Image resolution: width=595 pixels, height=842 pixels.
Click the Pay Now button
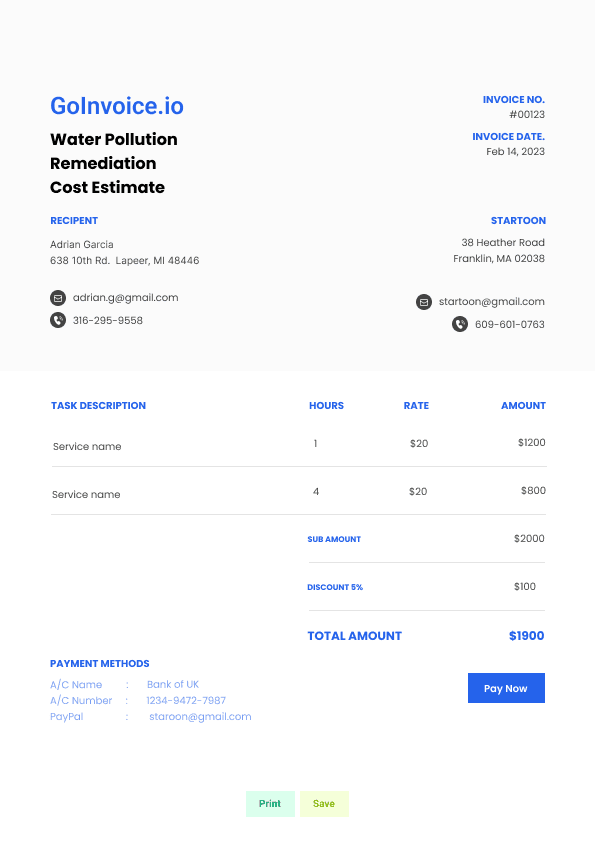(506, 688)
